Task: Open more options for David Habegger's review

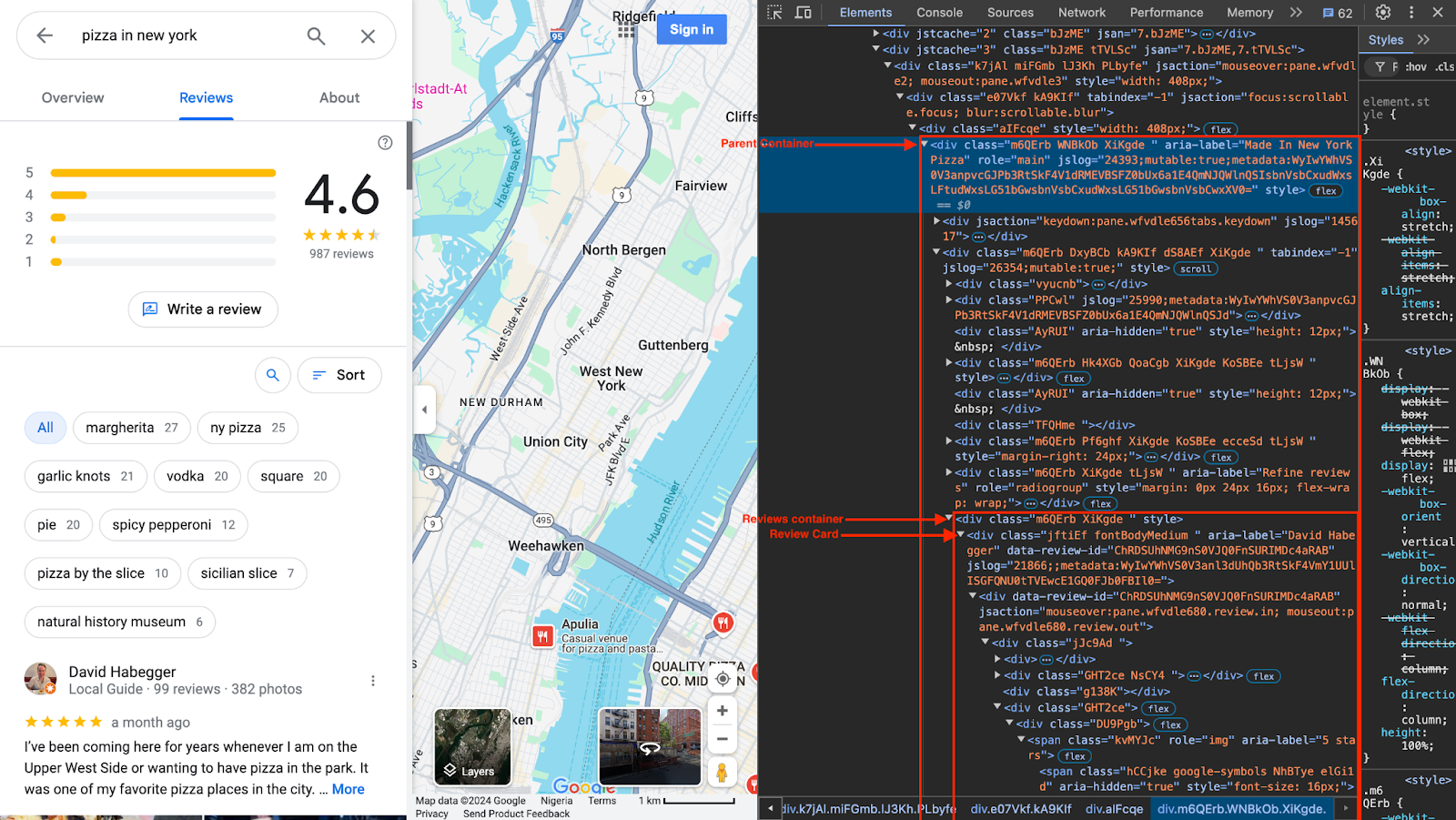Action: [373, 681]
